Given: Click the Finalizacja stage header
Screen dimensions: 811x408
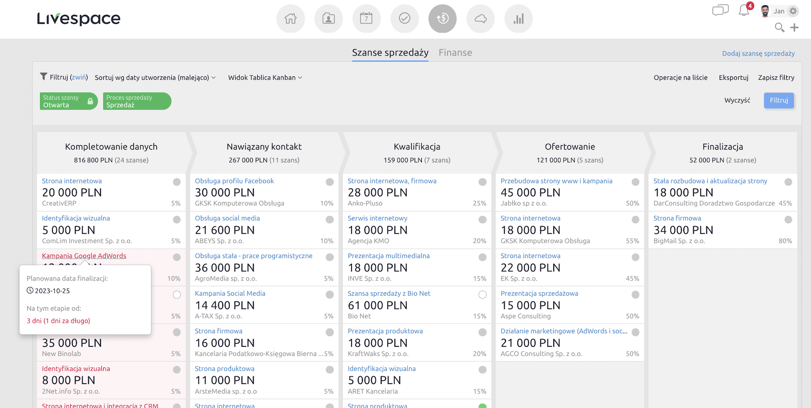Looking at the screenshot, I should coord(723,153).
